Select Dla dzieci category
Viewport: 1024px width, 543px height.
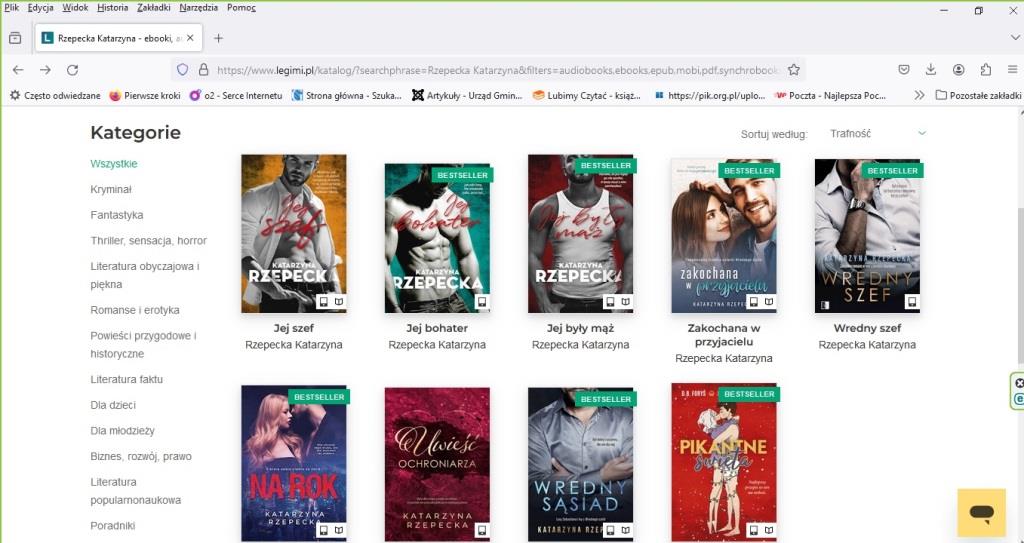click(113, 405)
